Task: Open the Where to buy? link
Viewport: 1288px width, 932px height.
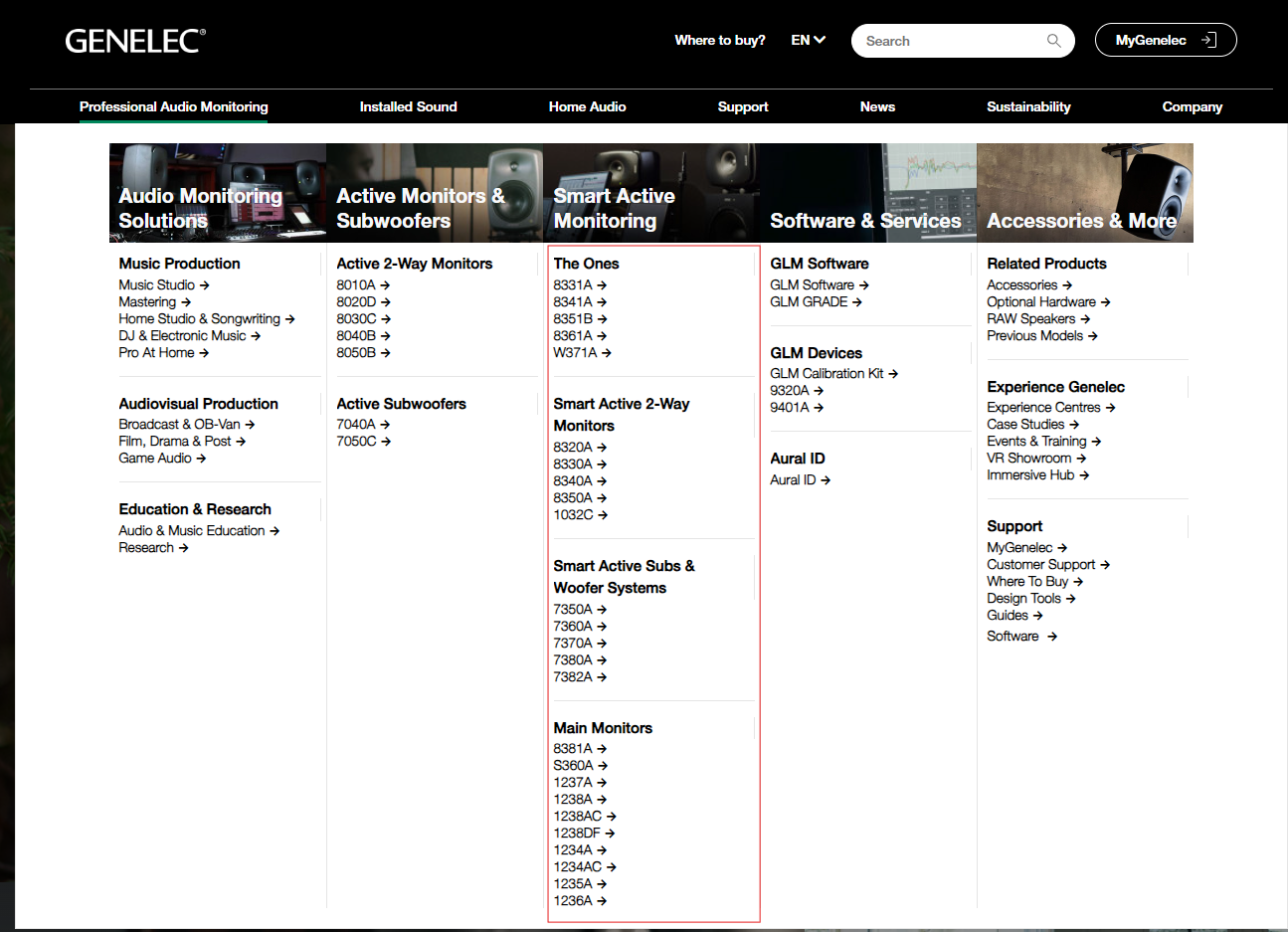Action: (x=720, y=40)
